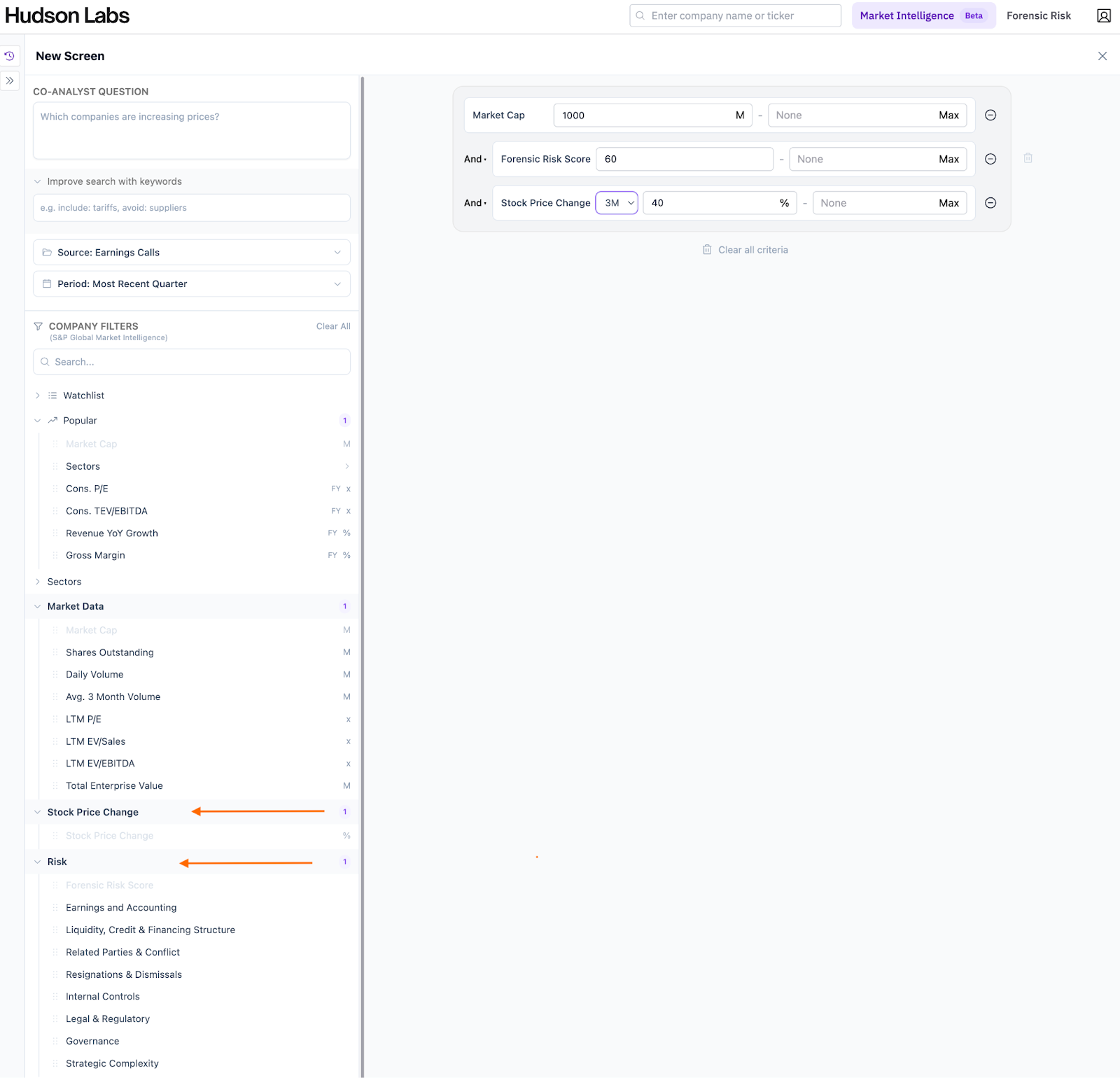Image resolution: width=1120 pixels, height=1078 pixels.
Task: Click the history icon in left rail
Action: tap(10, 56)
